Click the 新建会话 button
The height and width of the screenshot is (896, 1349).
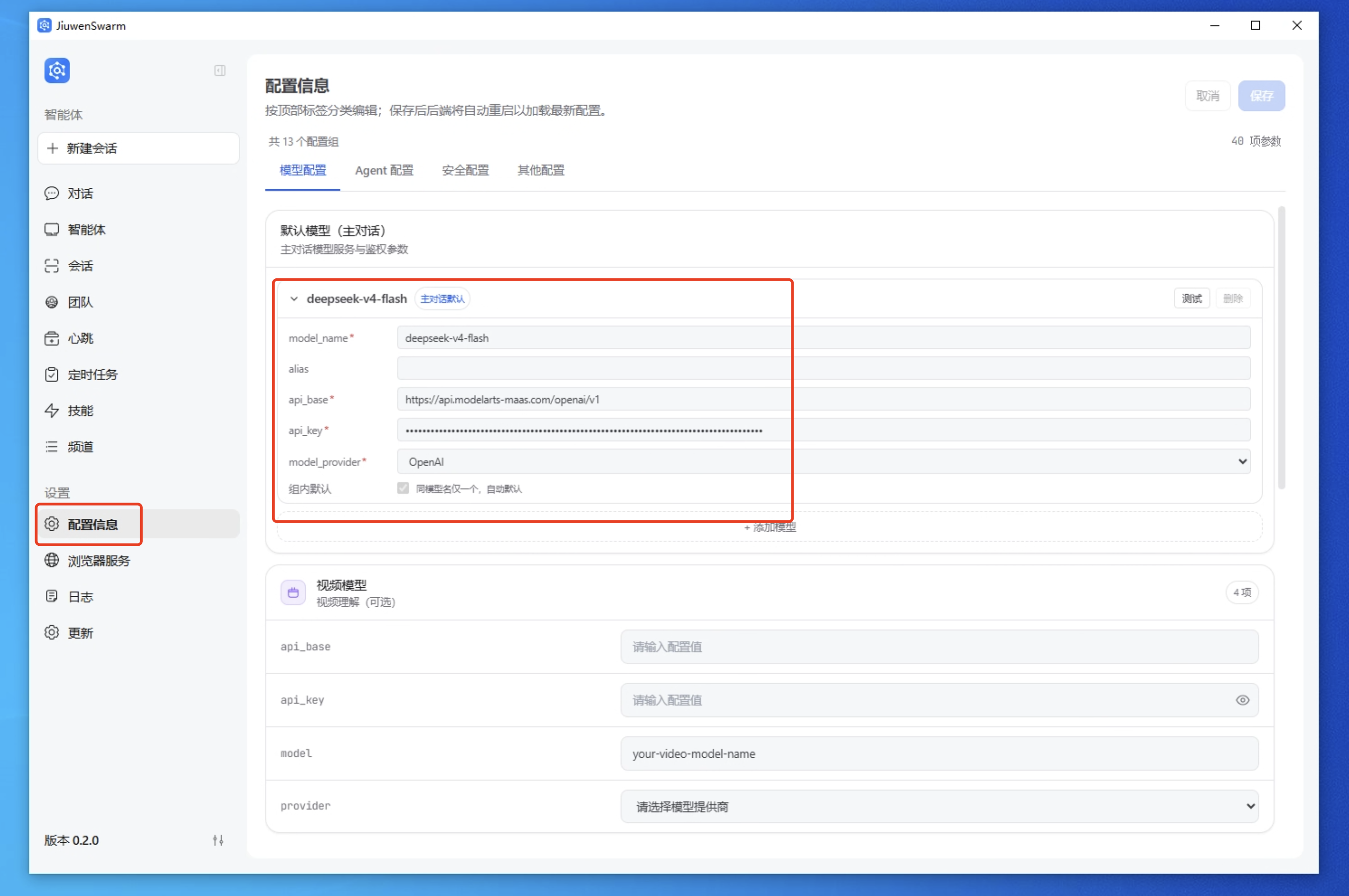138,149
